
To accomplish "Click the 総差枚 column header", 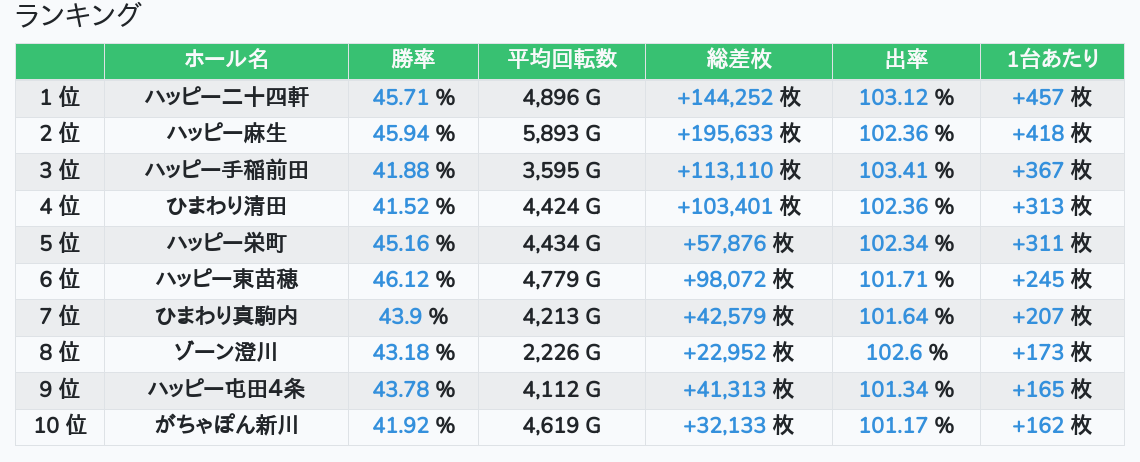I will (738, 60).
